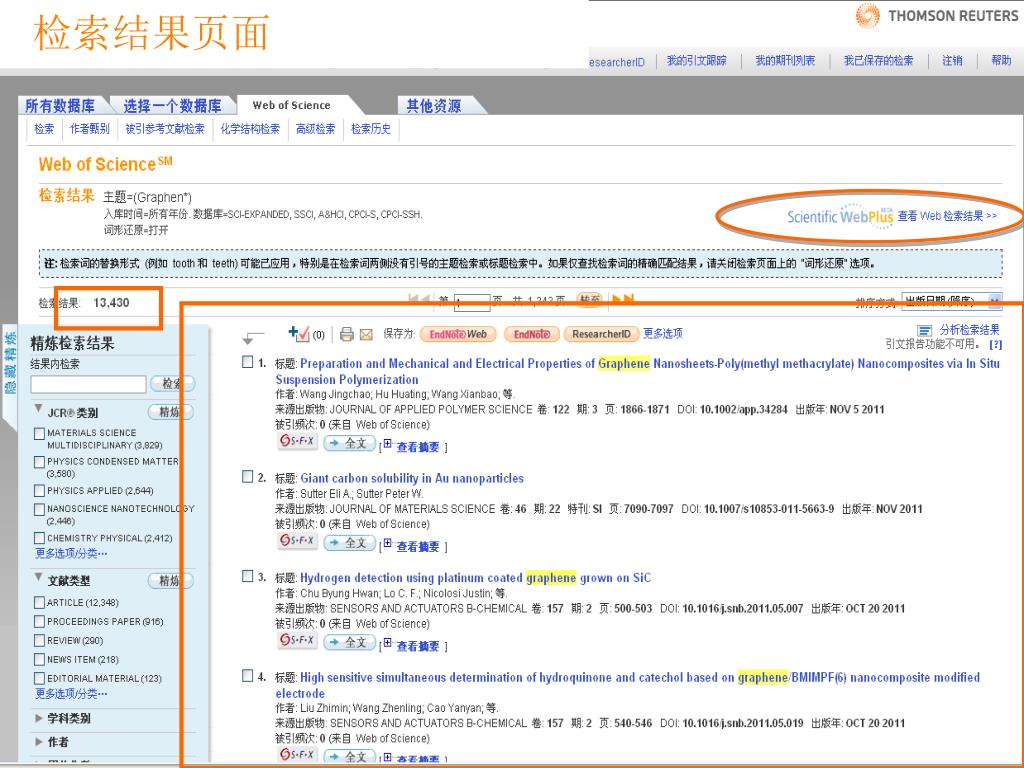Save to EndNote Web button
Screen dimensions: 1024x768
(458, 334)
